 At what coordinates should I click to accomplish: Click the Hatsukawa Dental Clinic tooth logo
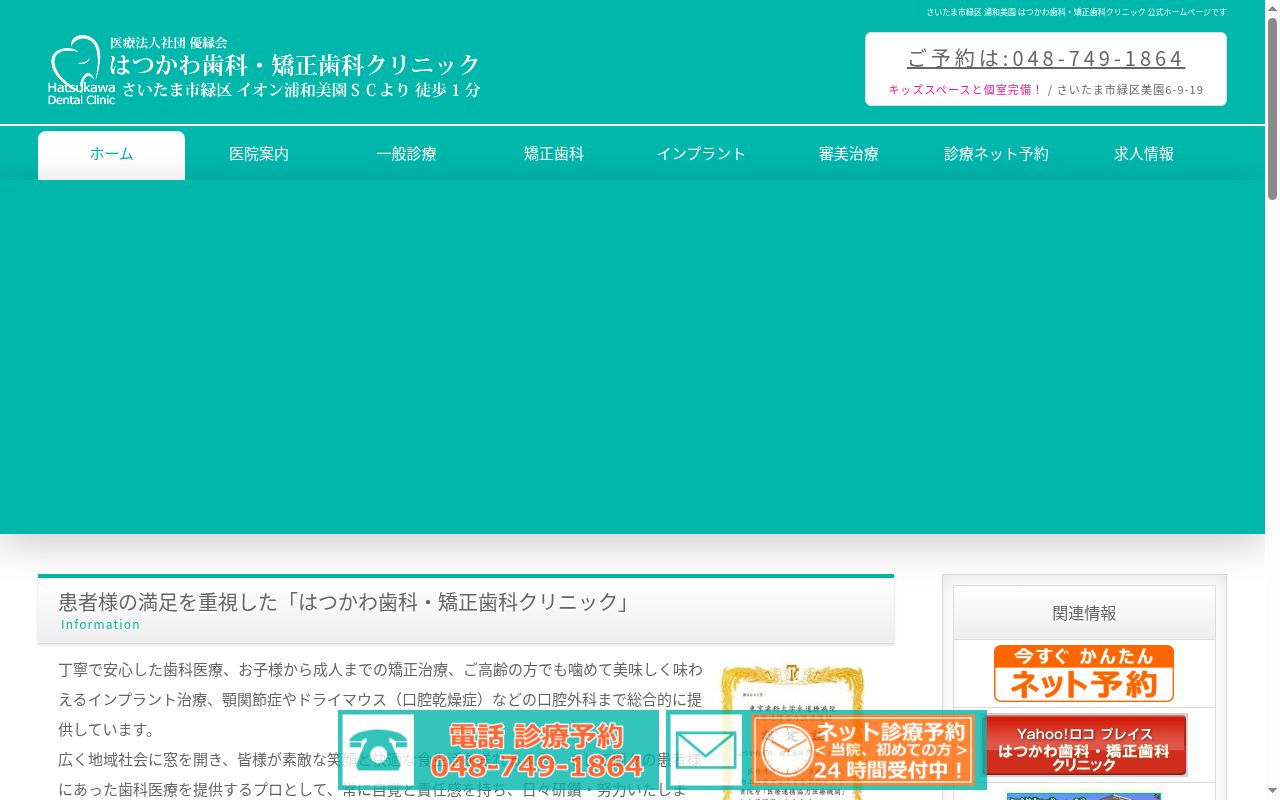tap(81, 70)
